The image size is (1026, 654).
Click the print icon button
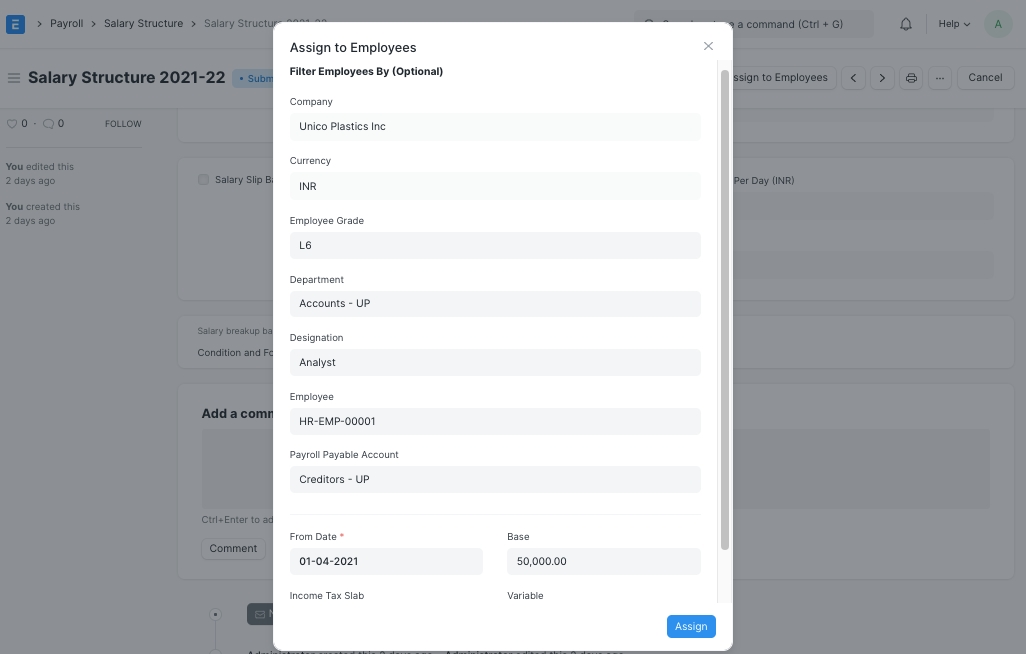(x=911, y=78)
